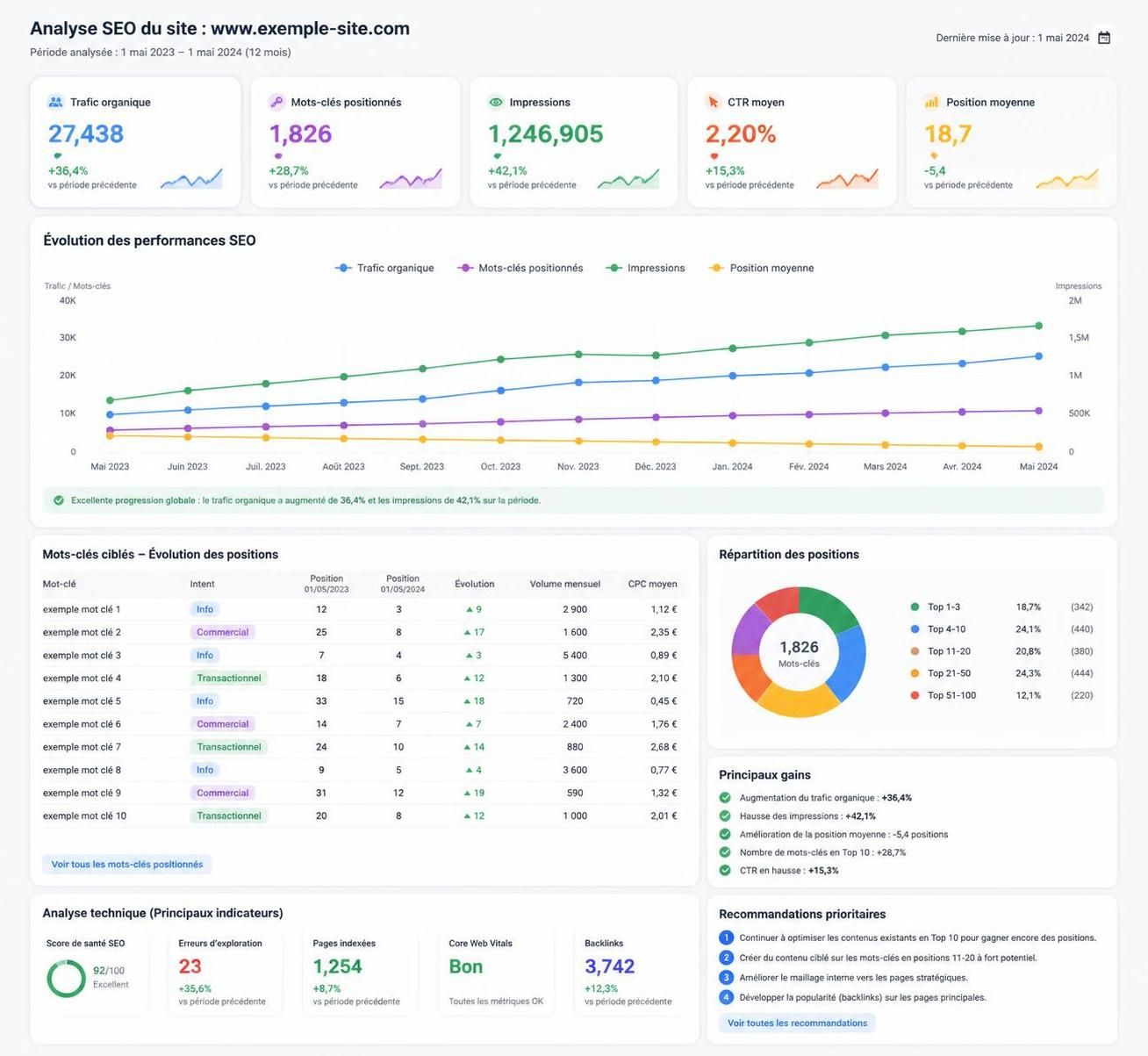Click recommendation number 3 badge
Image resolution: width=1148 pixels, height=1056 pixels.
point(726,977)
